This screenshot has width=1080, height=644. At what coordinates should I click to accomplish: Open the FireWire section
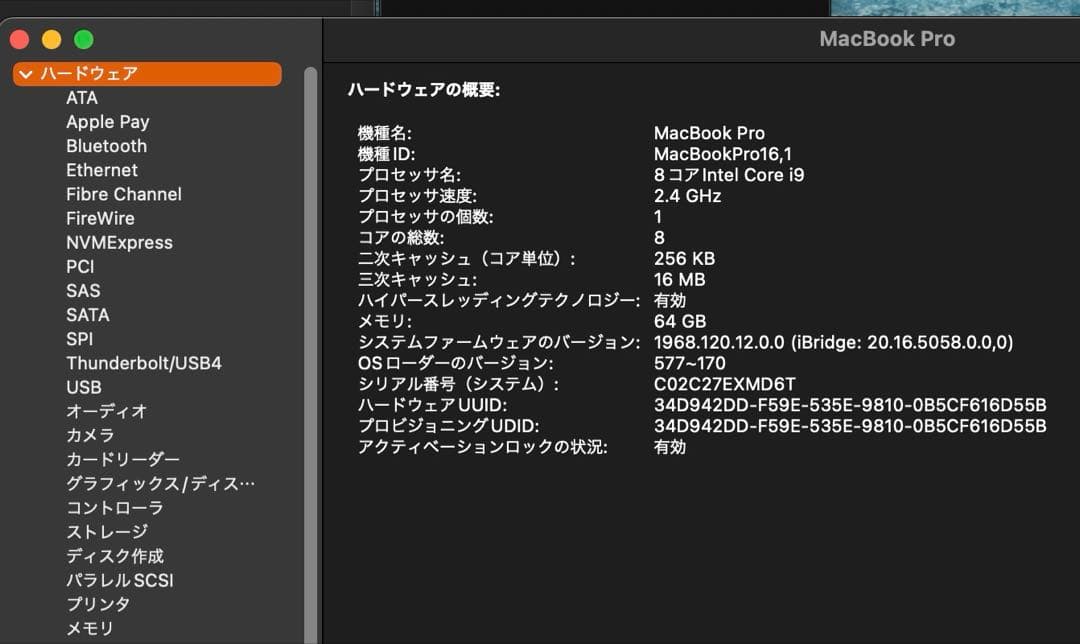(100, 218)
